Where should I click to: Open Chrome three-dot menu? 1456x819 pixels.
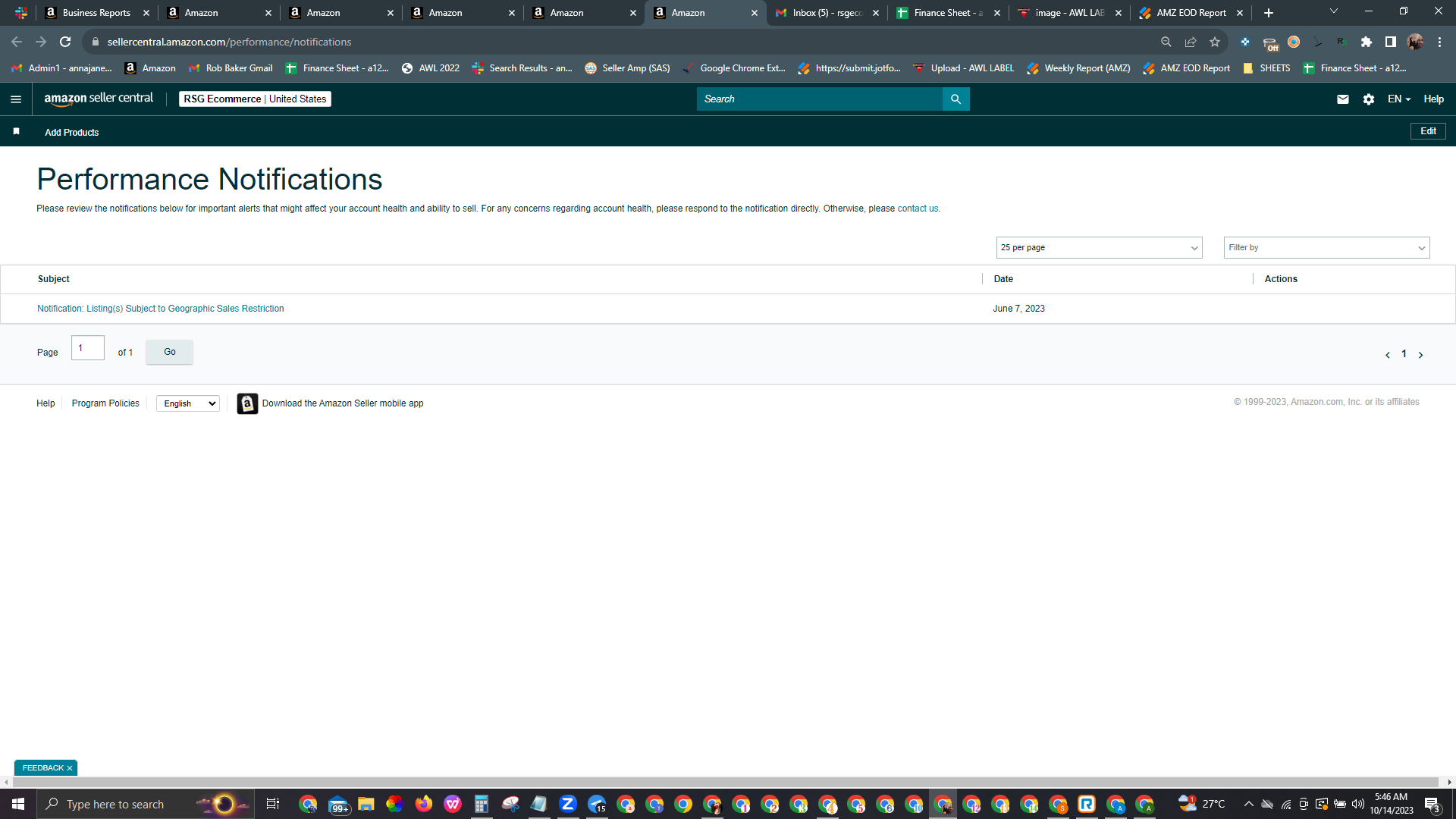coord(1439,42)
